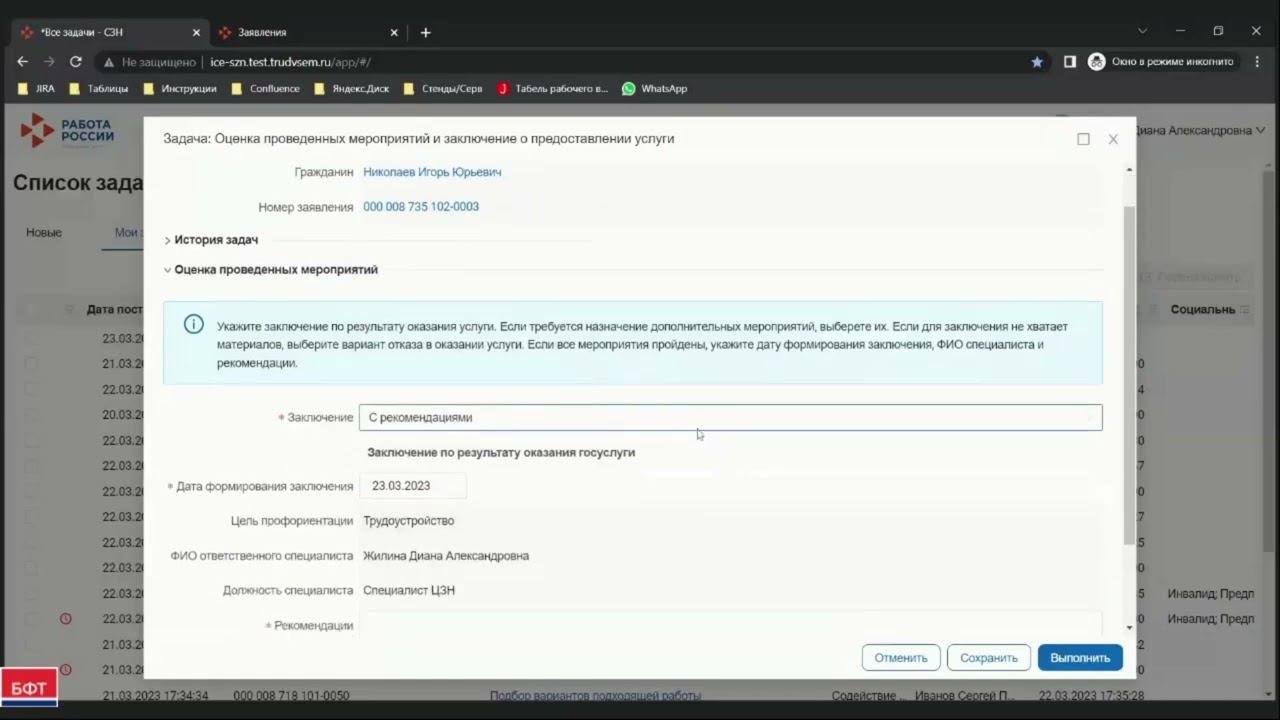Open the WhatsApp bookmark
1280x720 pixels.
point(655,88)
